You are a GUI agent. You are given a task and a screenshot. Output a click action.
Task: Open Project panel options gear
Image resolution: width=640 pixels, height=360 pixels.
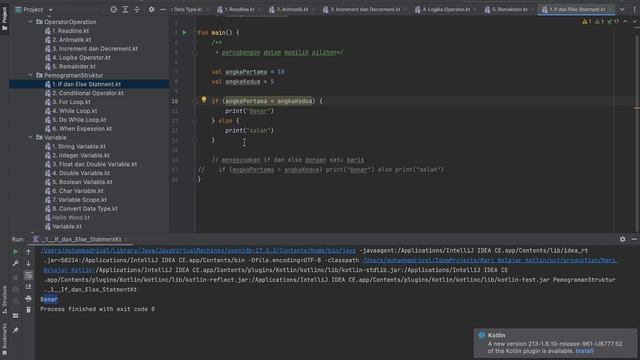coord(151,9)
